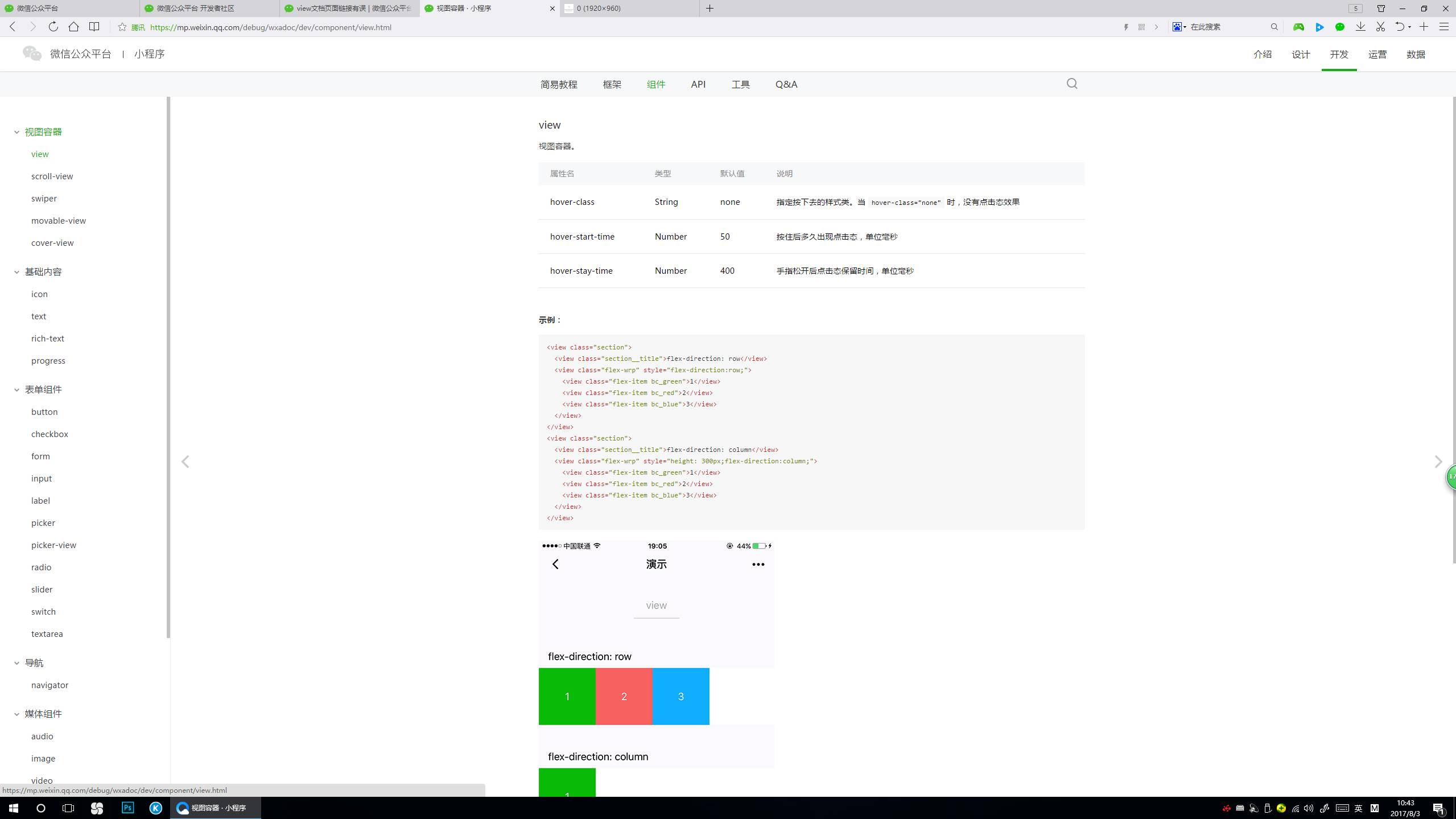
Task: Switch to the API navigation tab
Action: (698, 84)
